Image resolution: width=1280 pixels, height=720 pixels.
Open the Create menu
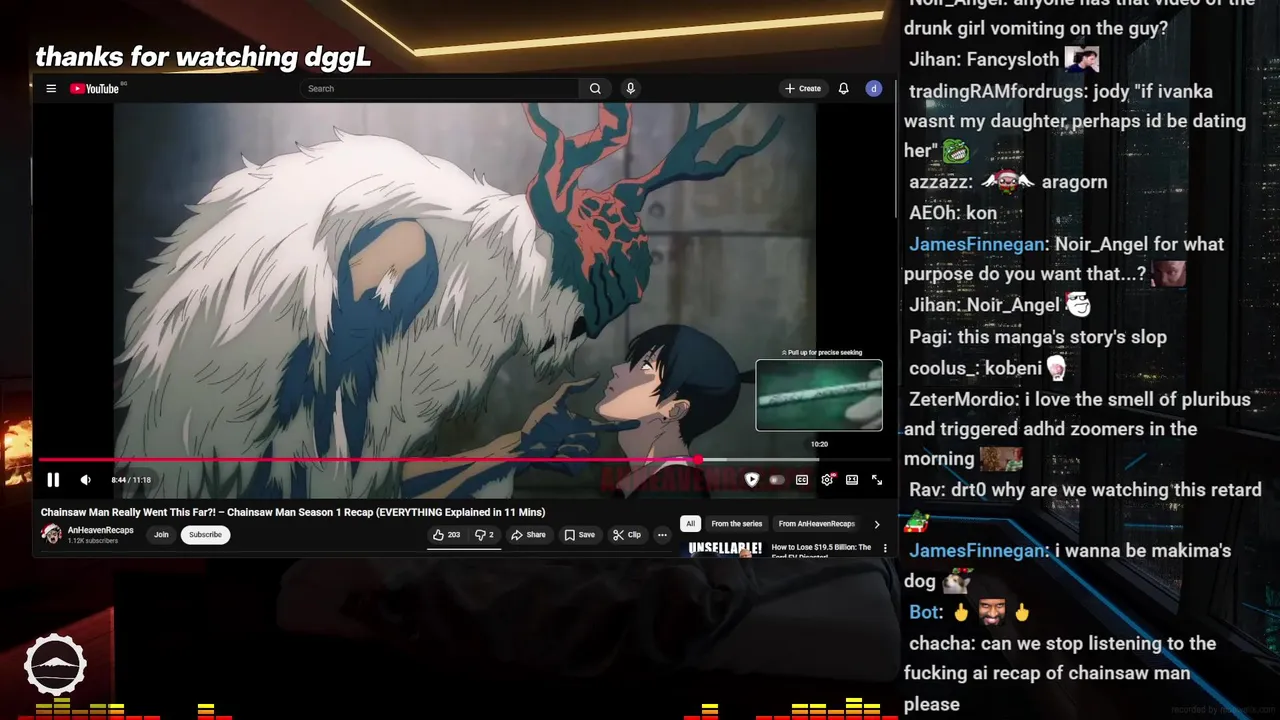[803, 89]
